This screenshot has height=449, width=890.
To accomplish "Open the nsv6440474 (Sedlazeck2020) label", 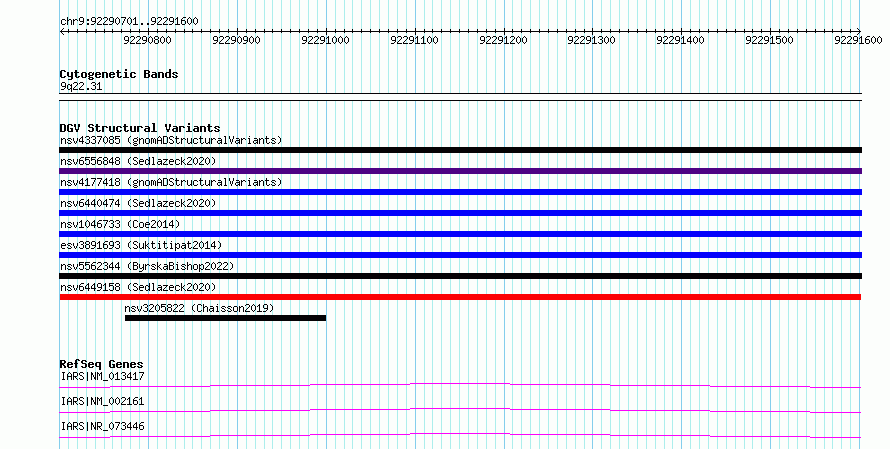I will pyautogui.click(x=138, y=203).
